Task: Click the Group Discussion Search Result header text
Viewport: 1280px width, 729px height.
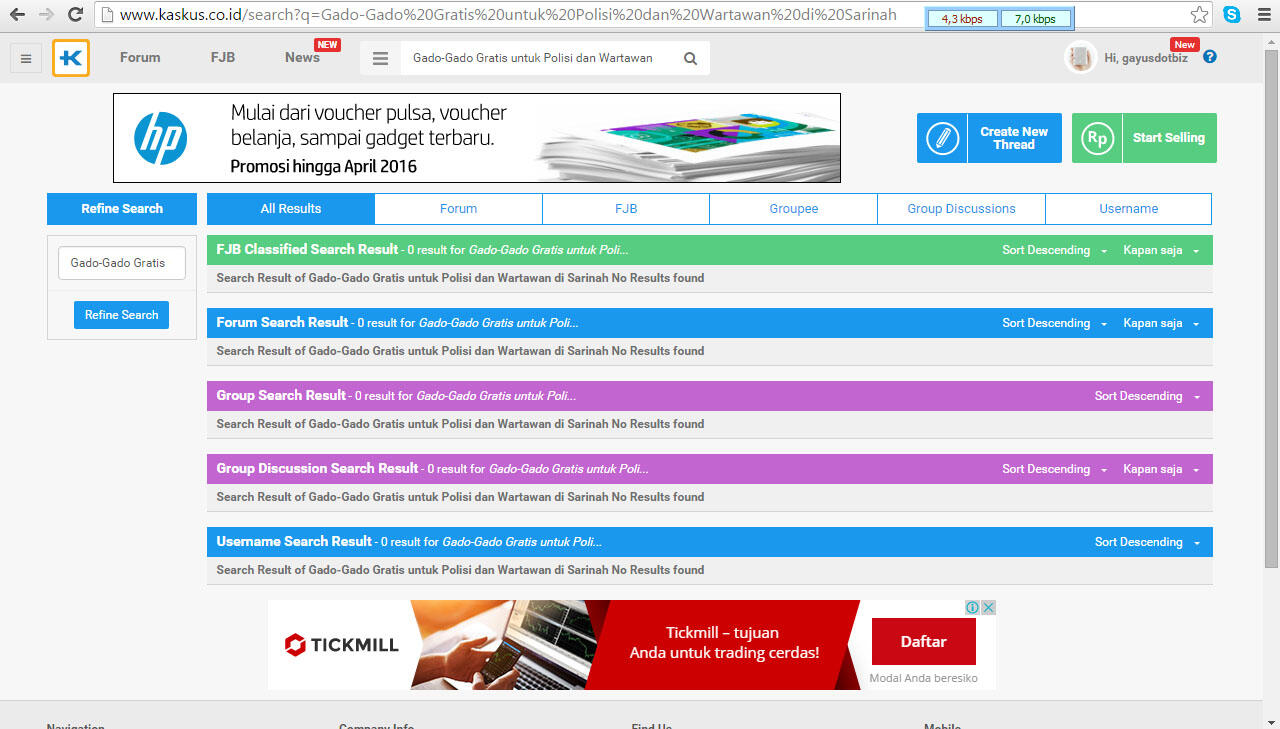Action: tap(317, 468)
